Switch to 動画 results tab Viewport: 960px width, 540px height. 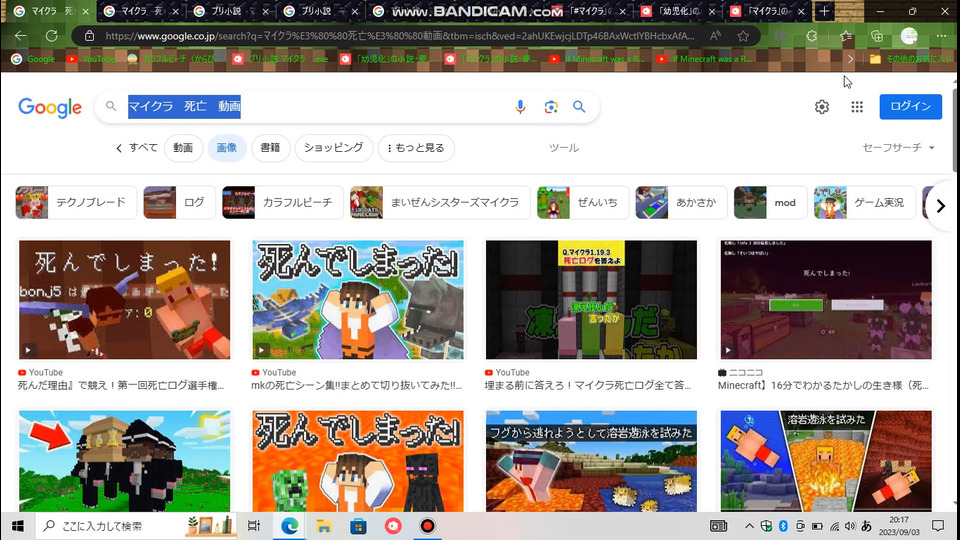point(183,148)
